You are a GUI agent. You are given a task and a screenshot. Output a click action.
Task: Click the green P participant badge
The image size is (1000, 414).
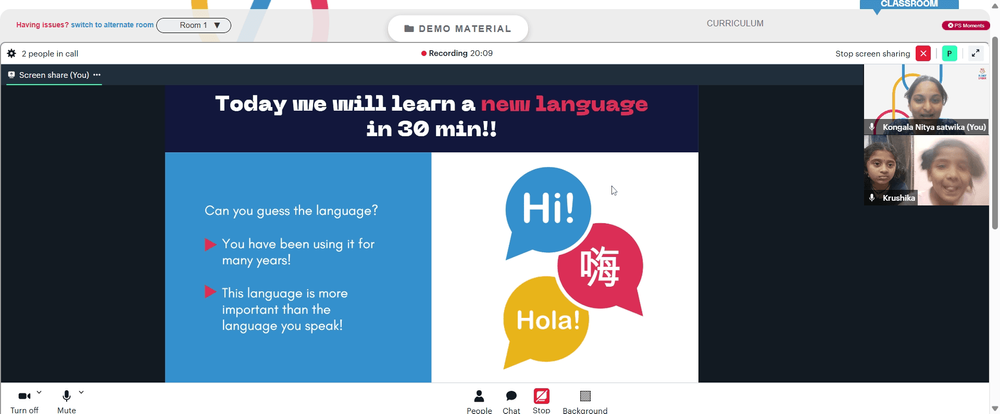(x=950, y=54)
